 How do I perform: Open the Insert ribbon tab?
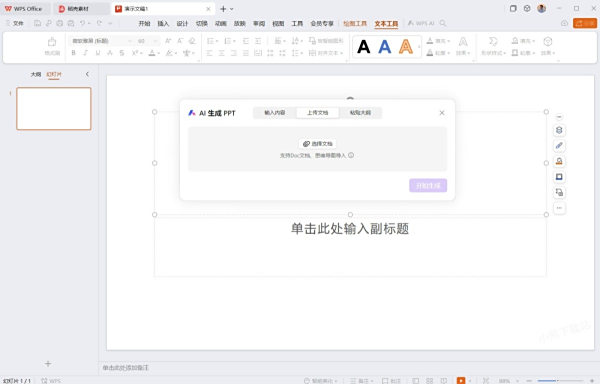(163, 23)
